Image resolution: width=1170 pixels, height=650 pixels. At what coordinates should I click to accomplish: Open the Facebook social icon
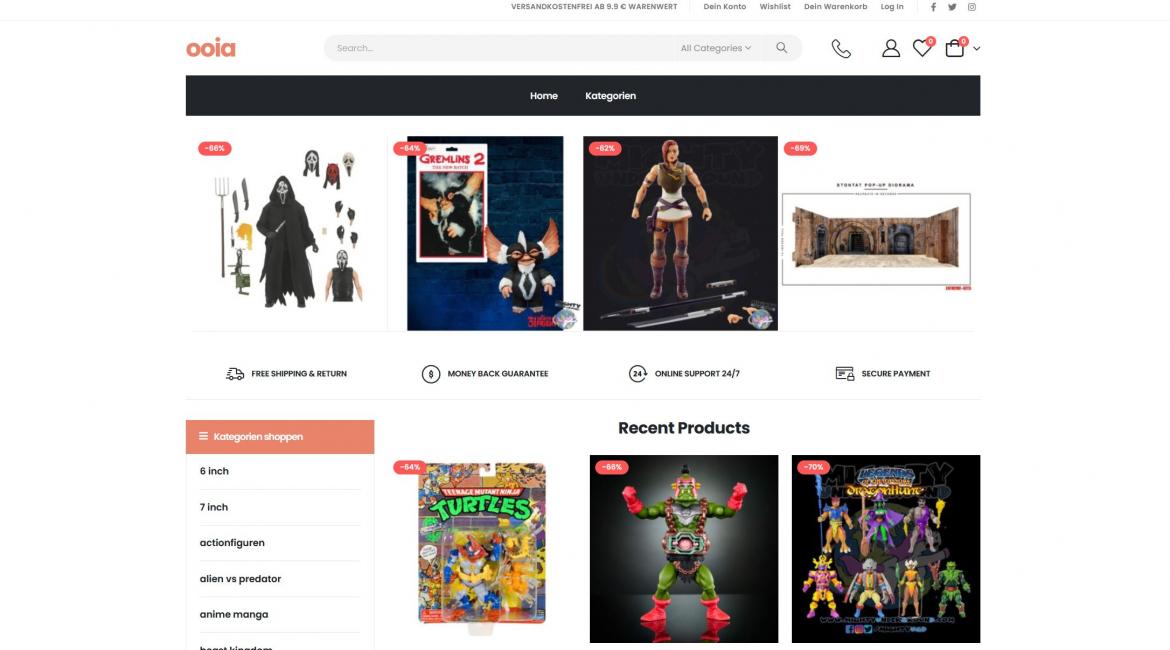933,7
